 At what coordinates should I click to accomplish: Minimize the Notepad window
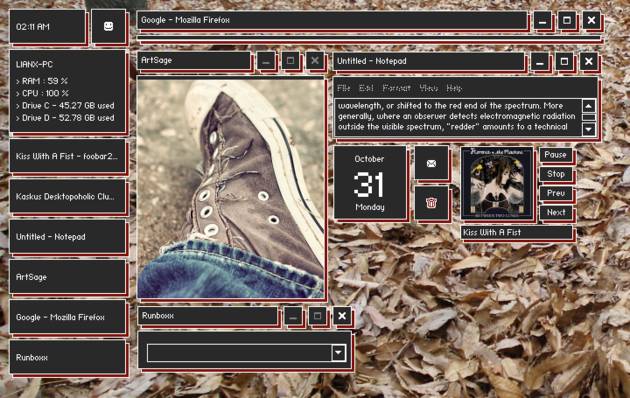tap(540, 62)
